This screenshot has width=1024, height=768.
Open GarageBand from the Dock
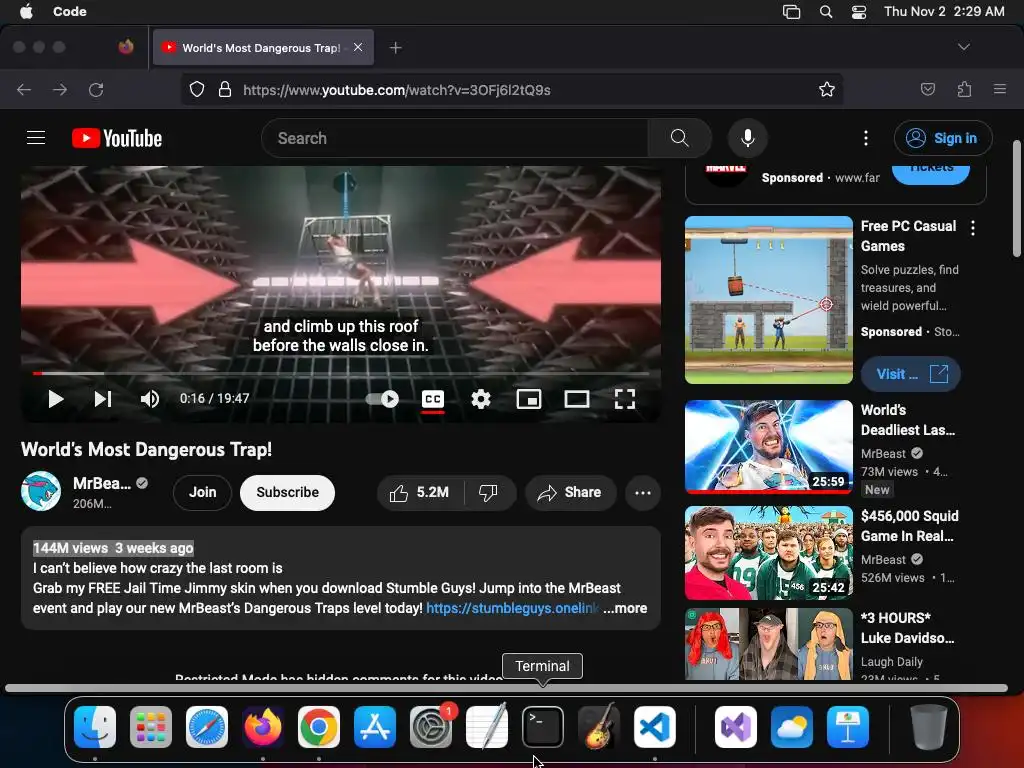(x=599, y=727)
